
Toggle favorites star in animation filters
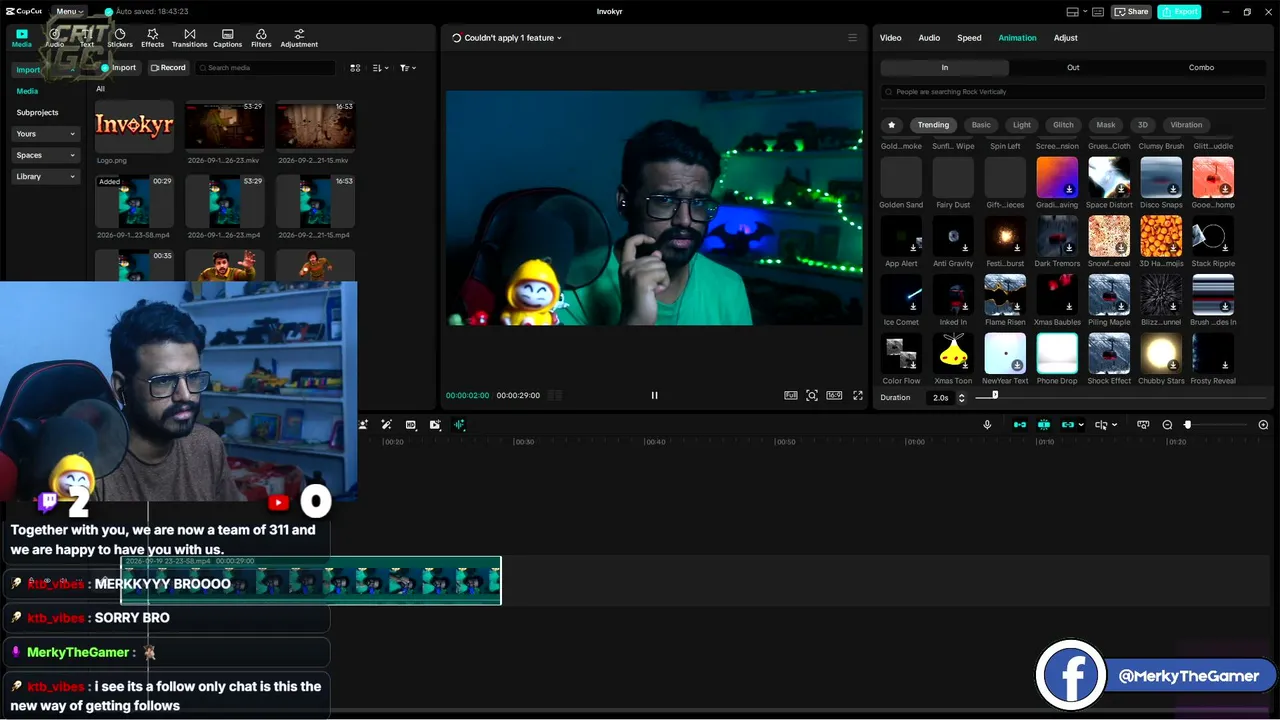[892, 125]
